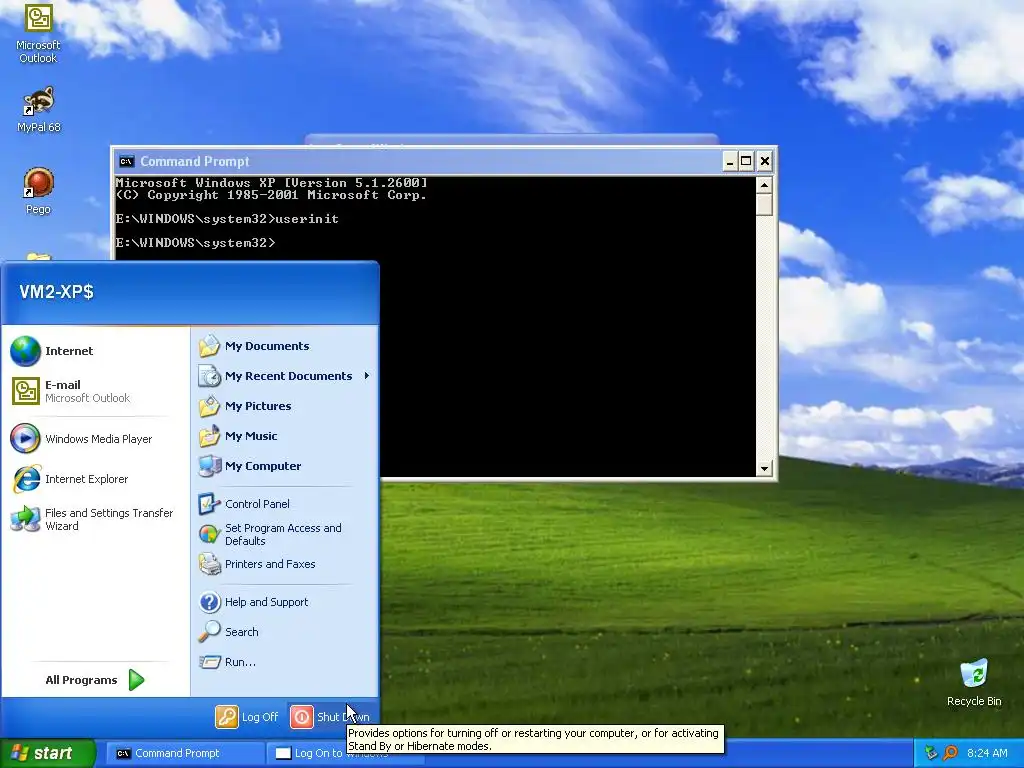Open Control Panel
The height and width of the screenshot is (768, 1024).
point(285,504)
